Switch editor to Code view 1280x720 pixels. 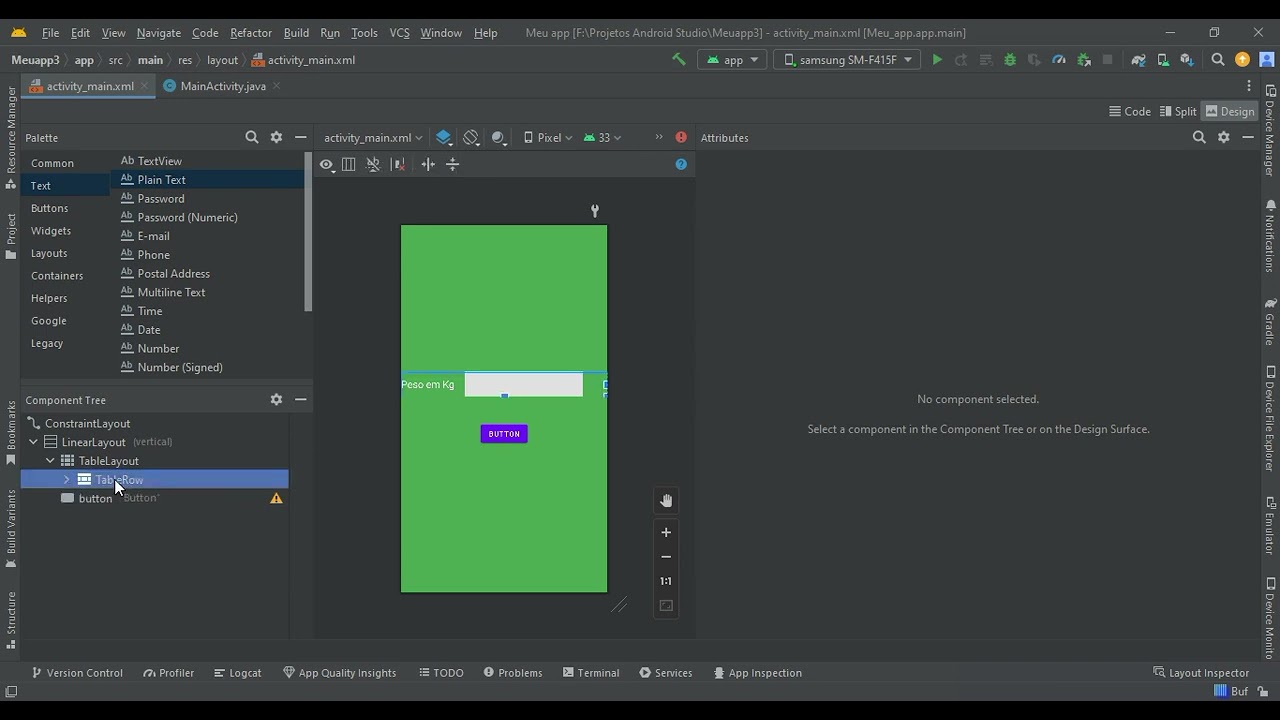pos(1130,111)
